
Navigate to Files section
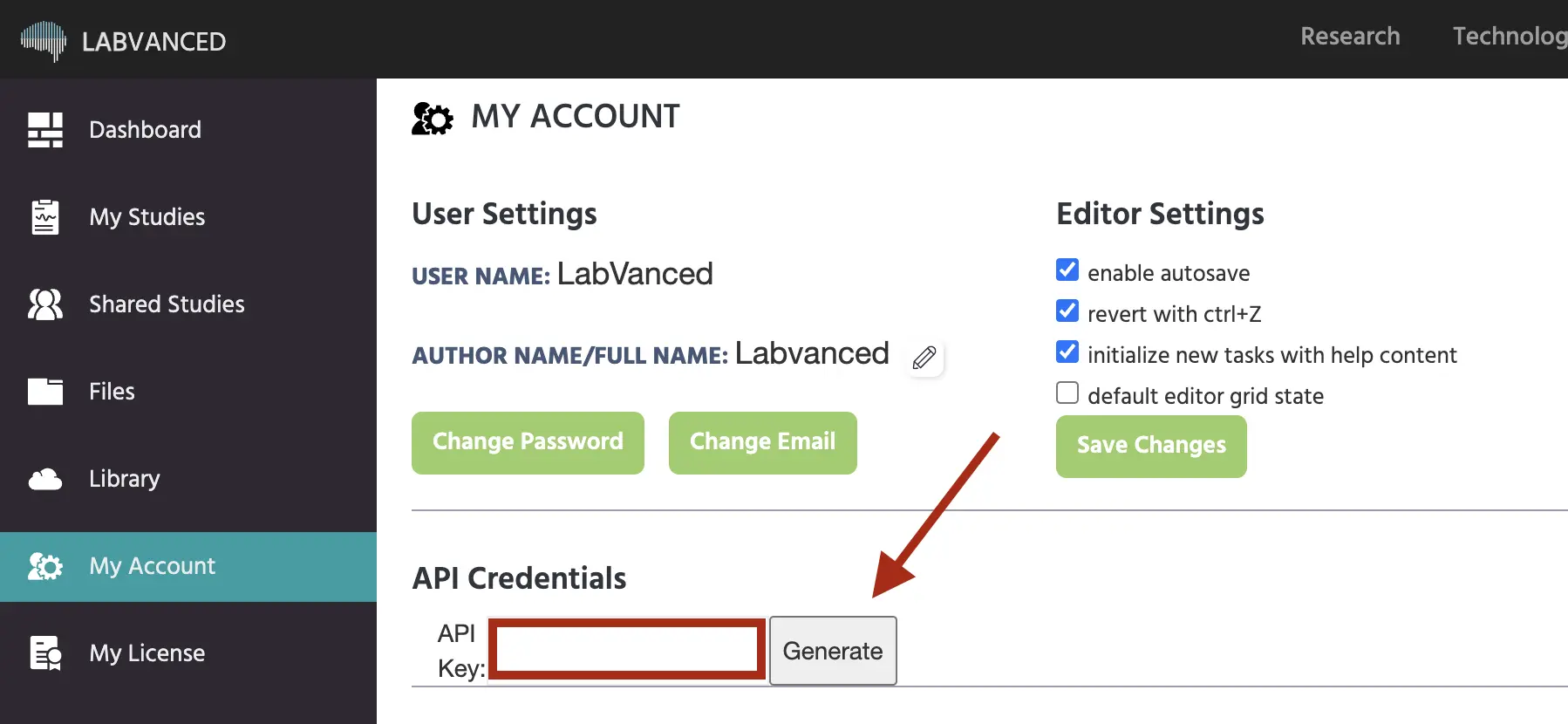coord(188,392)
